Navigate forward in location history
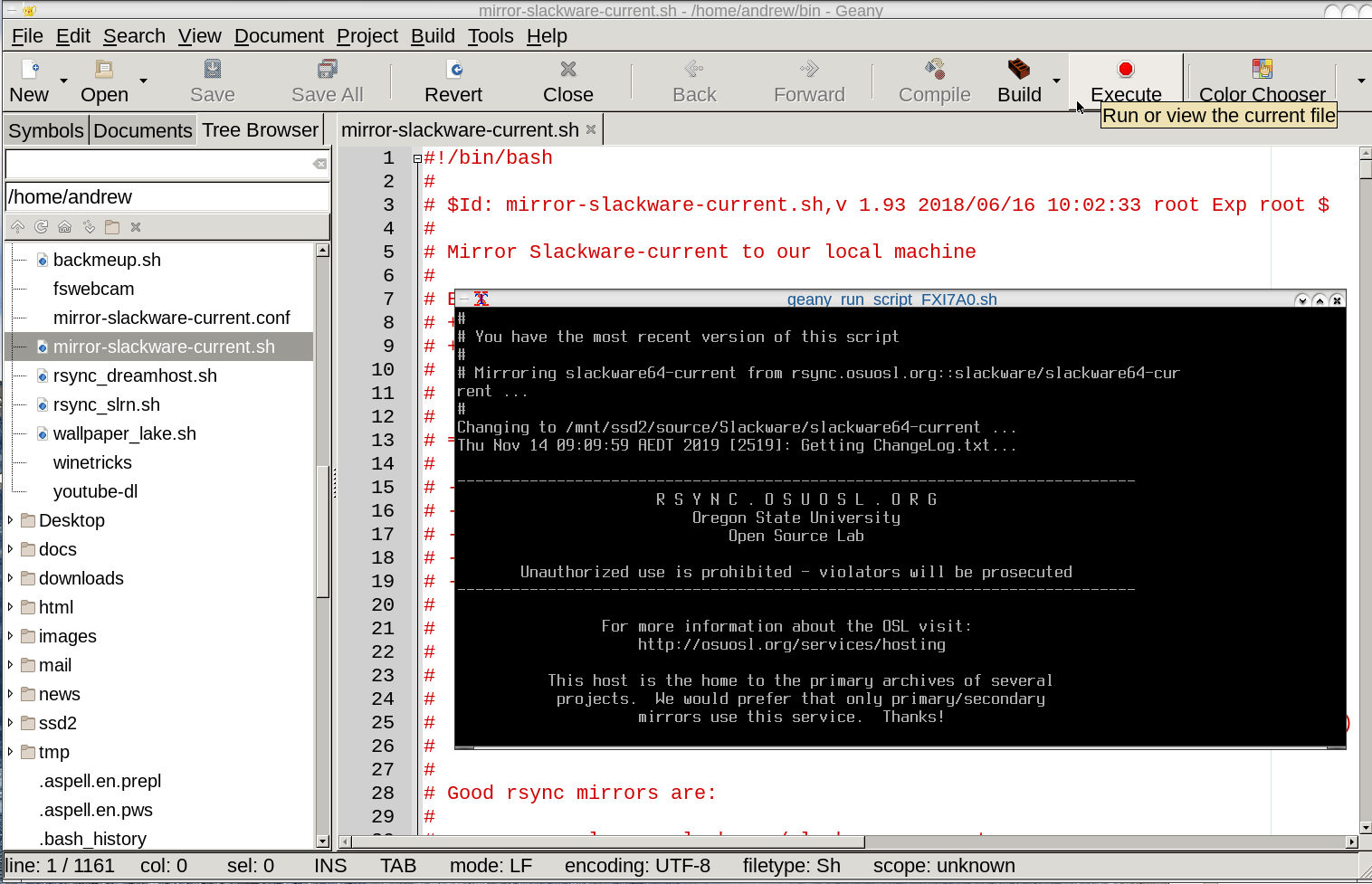Image resolution: width=1372 pixels, height=884 pixels. (x=808, y=81)
